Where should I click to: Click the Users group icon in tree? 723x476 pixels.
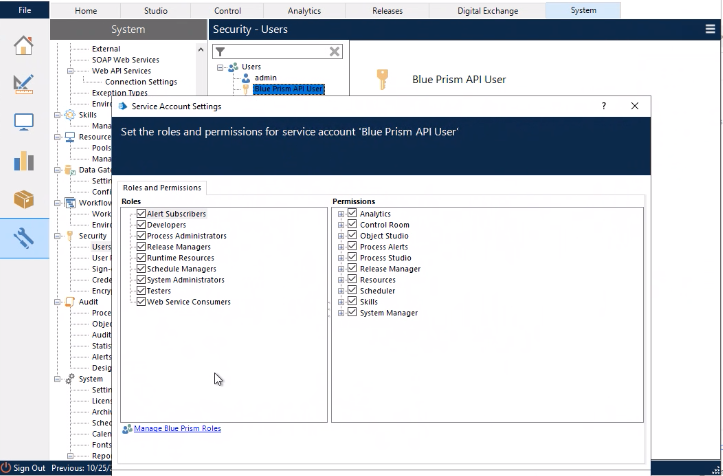coord(233,67)
